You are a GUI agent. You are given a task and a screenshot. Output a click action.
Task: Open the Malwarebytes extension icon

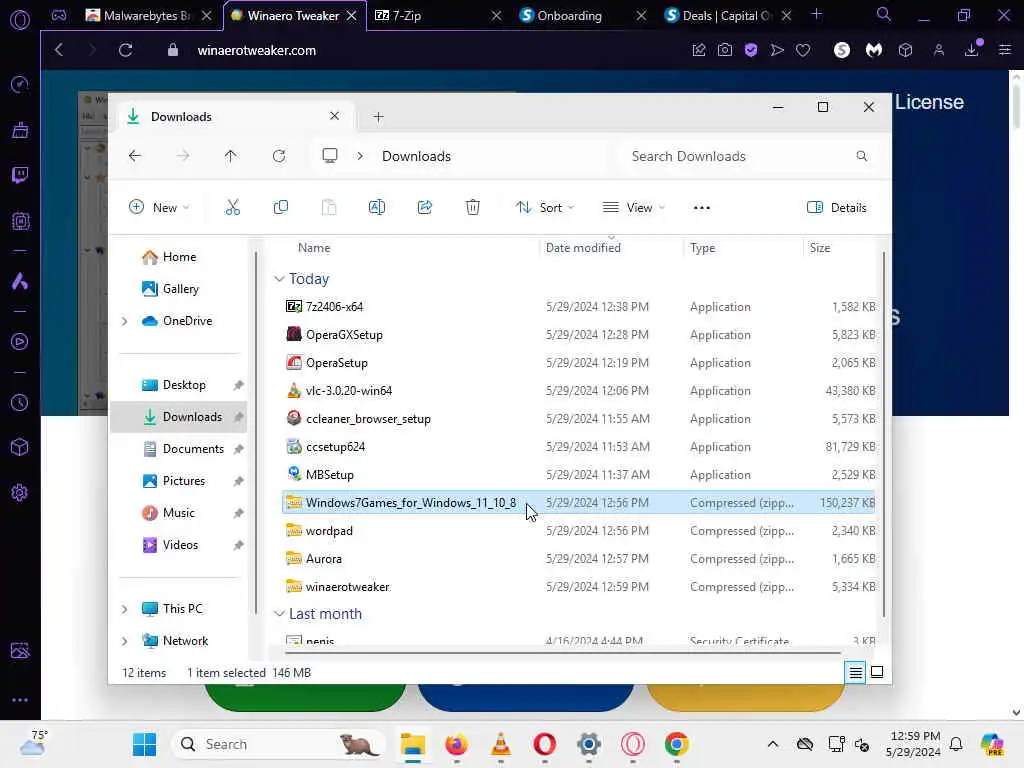coord(874,50)
